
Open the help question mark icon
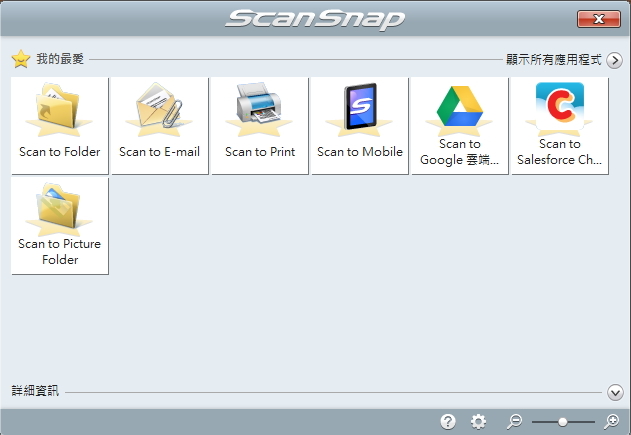point(448,421)
